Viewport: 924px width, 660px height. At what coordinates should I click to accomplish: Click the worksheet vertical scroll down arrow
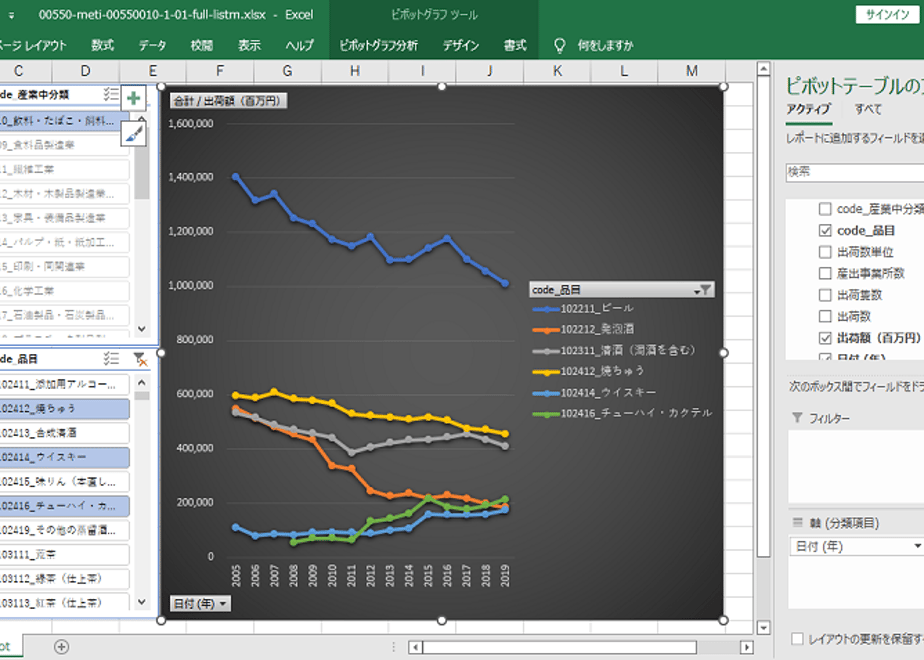click(x=763, y=627)
